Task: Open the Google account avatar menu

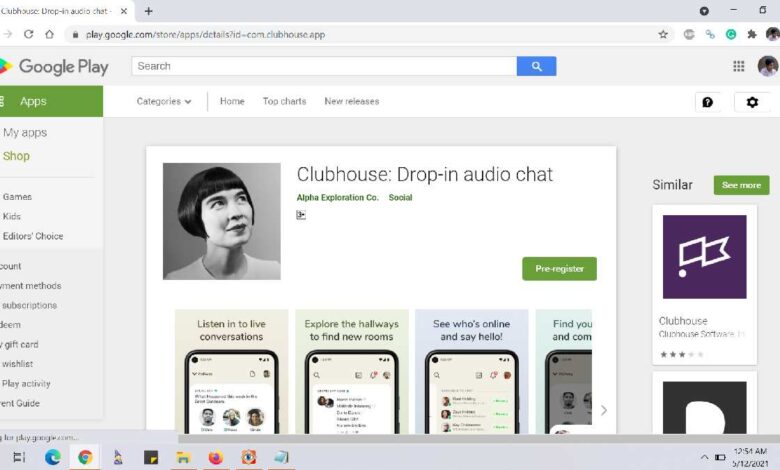Action: (768, 66)
